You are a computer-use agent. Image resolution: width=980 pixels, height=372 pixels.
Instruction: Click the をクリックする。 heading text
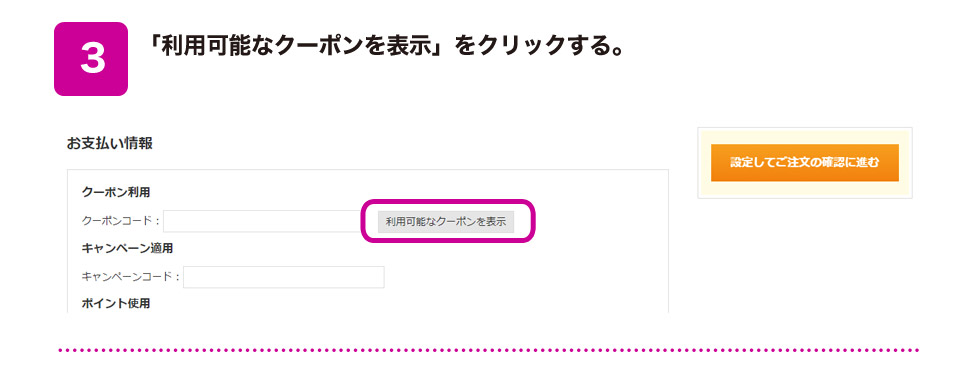coord(538,49)
